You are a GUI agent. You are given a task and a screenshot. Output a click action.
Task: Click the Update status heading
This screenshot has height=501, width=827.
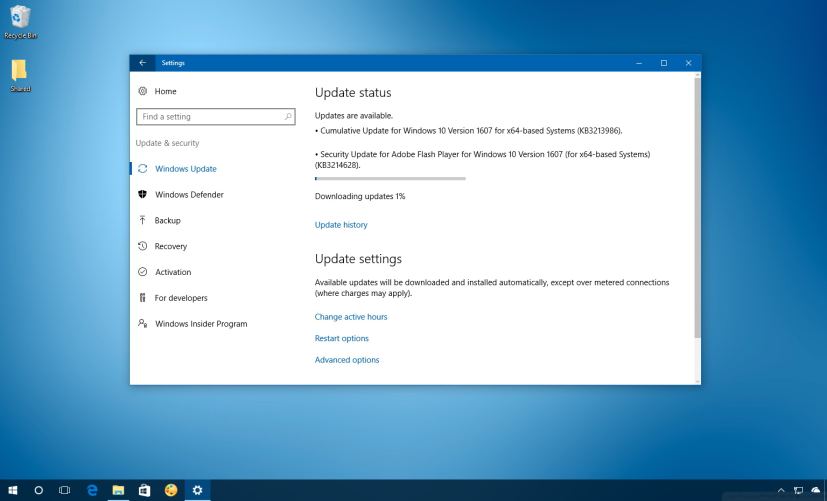[x=353, y=92]
